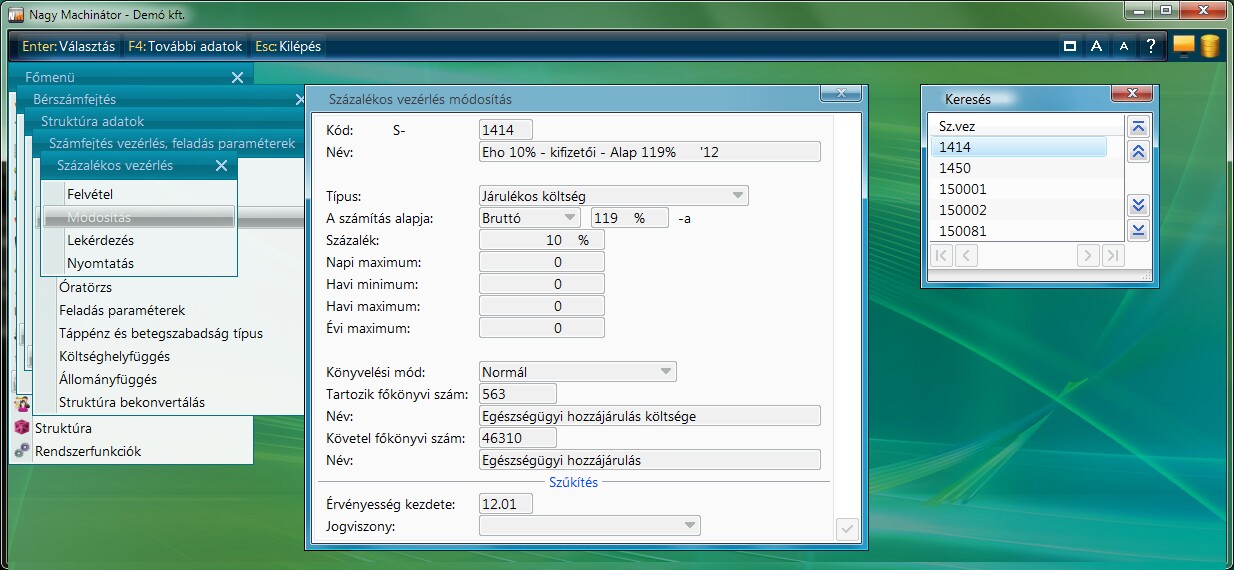Choose Nyomtatás in Százalékos vezérlés menu
1234x570 pixels.
click(100, 264)
